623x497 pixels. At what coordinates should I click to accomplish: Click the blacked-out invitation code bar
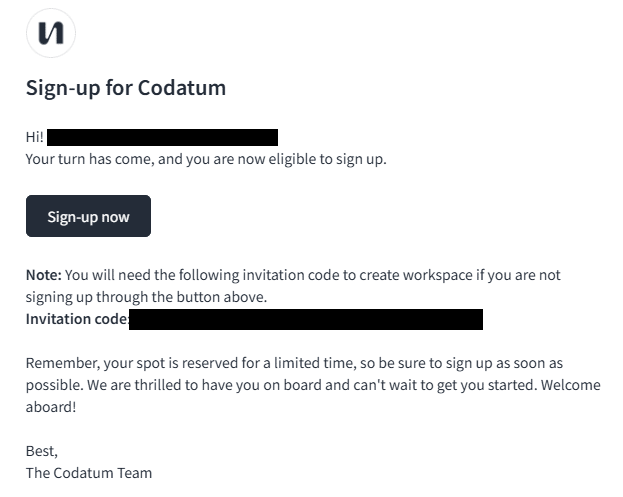coord(306,319)
